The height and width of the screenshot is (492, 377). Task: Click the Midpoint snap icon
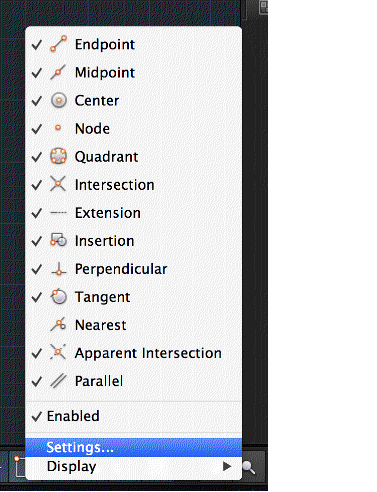click(58, 72)
